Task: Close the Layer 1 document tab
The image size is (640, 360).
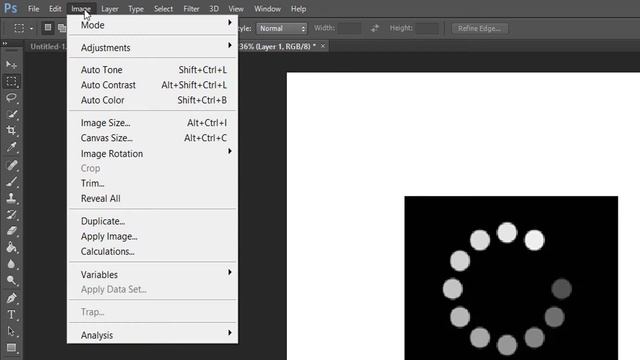Action: pyautogui.click(x=323, y=46)
